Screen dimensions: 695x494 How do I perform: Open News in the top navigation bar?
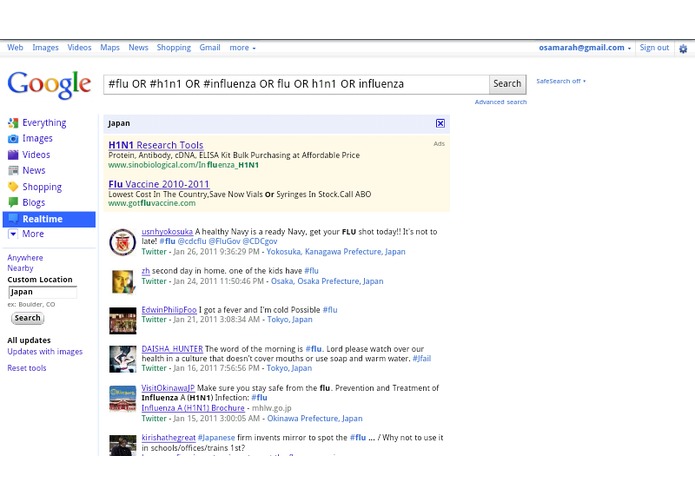138,47
